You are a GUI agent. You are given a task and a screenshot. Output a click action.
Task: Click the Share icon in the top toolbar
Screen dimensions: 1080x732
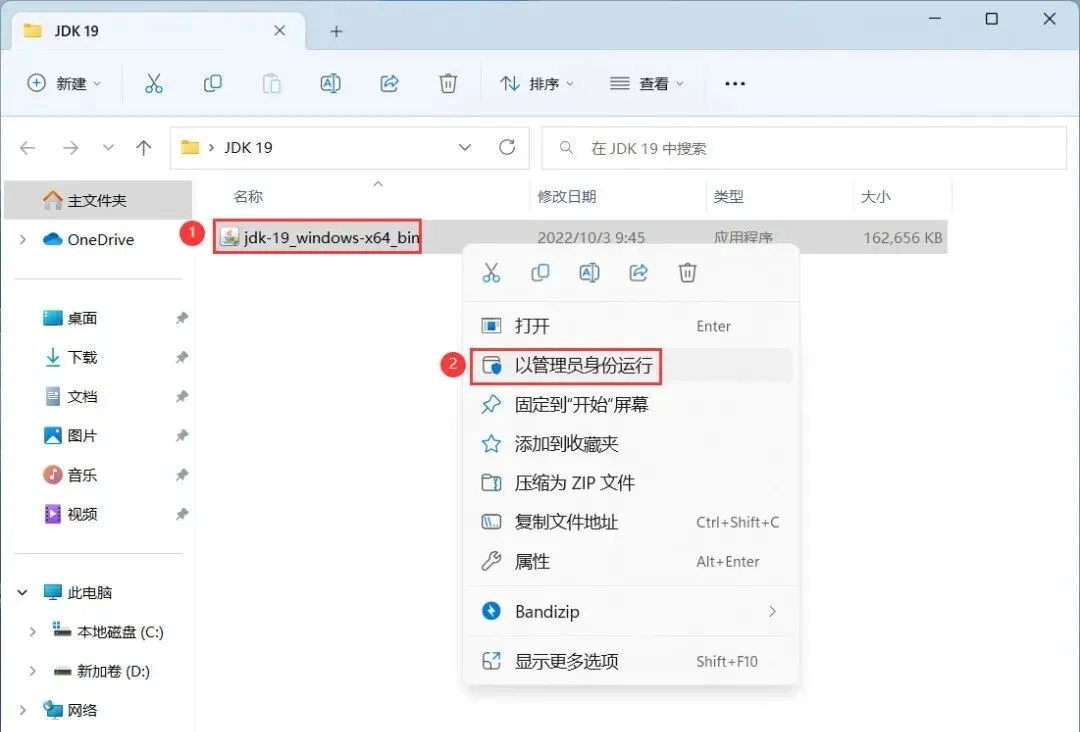(x=389, y=84)
